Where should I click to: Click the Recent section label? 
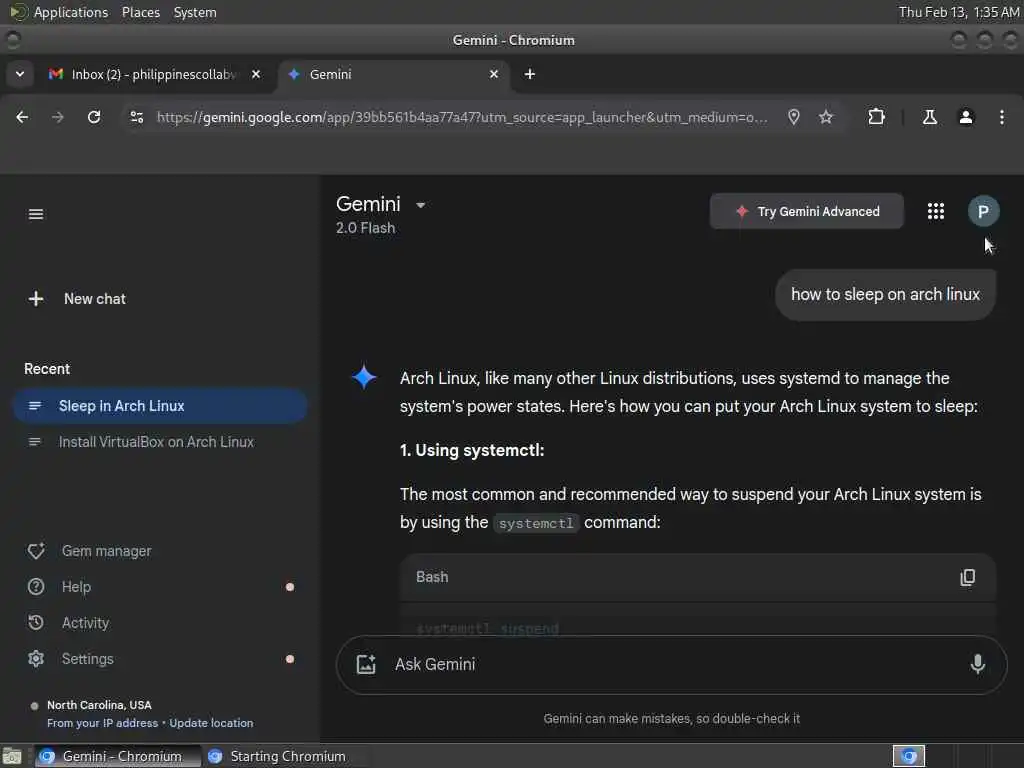point(47,369)
